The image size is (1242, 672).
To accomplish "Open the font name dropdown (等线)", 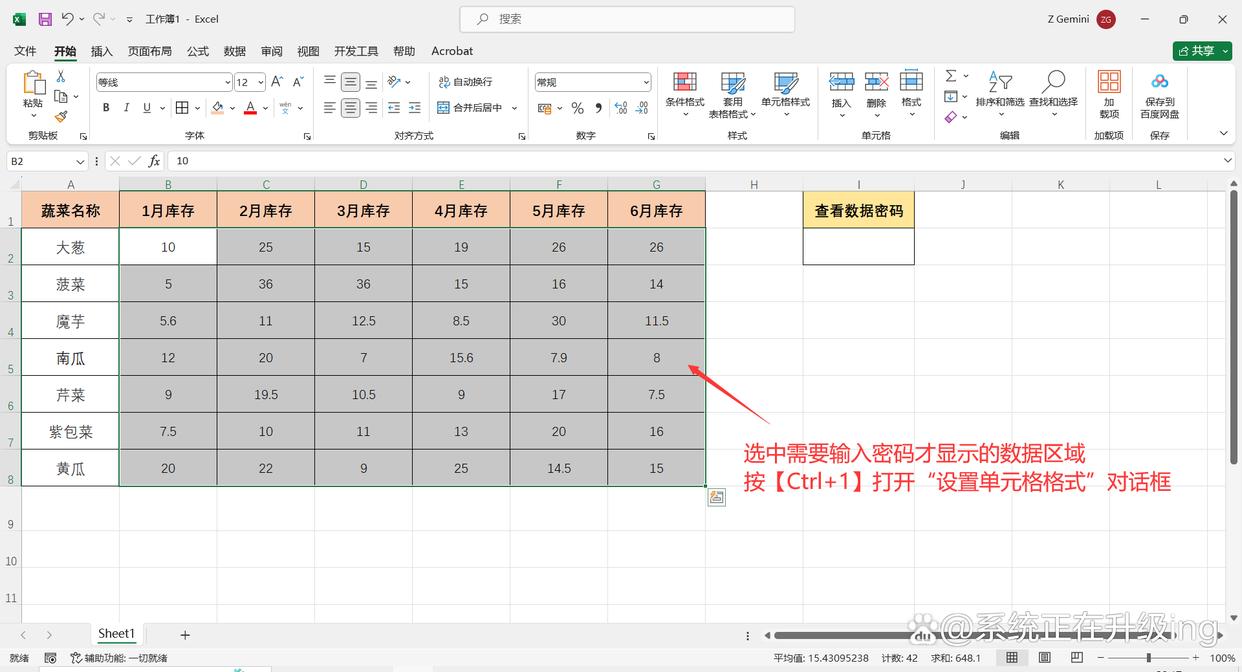I will (x=227, y=82).
